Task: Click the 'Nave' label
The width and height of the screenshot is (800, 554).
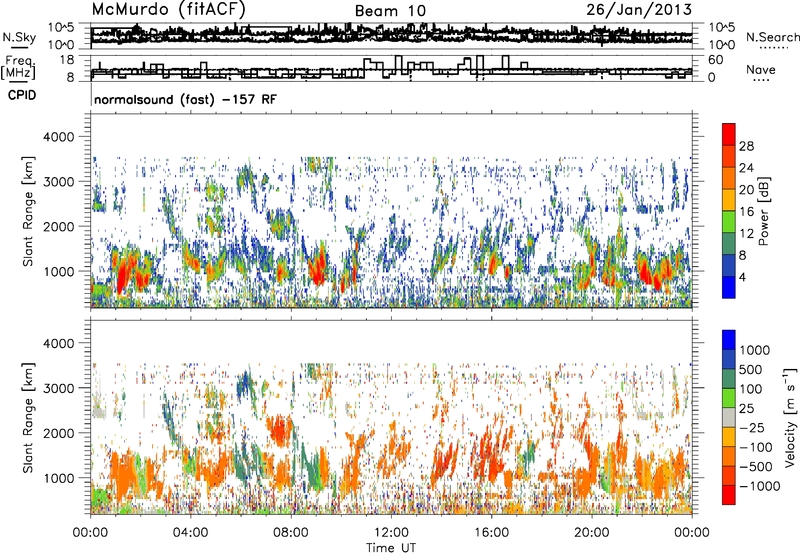Action: (761, 69)
